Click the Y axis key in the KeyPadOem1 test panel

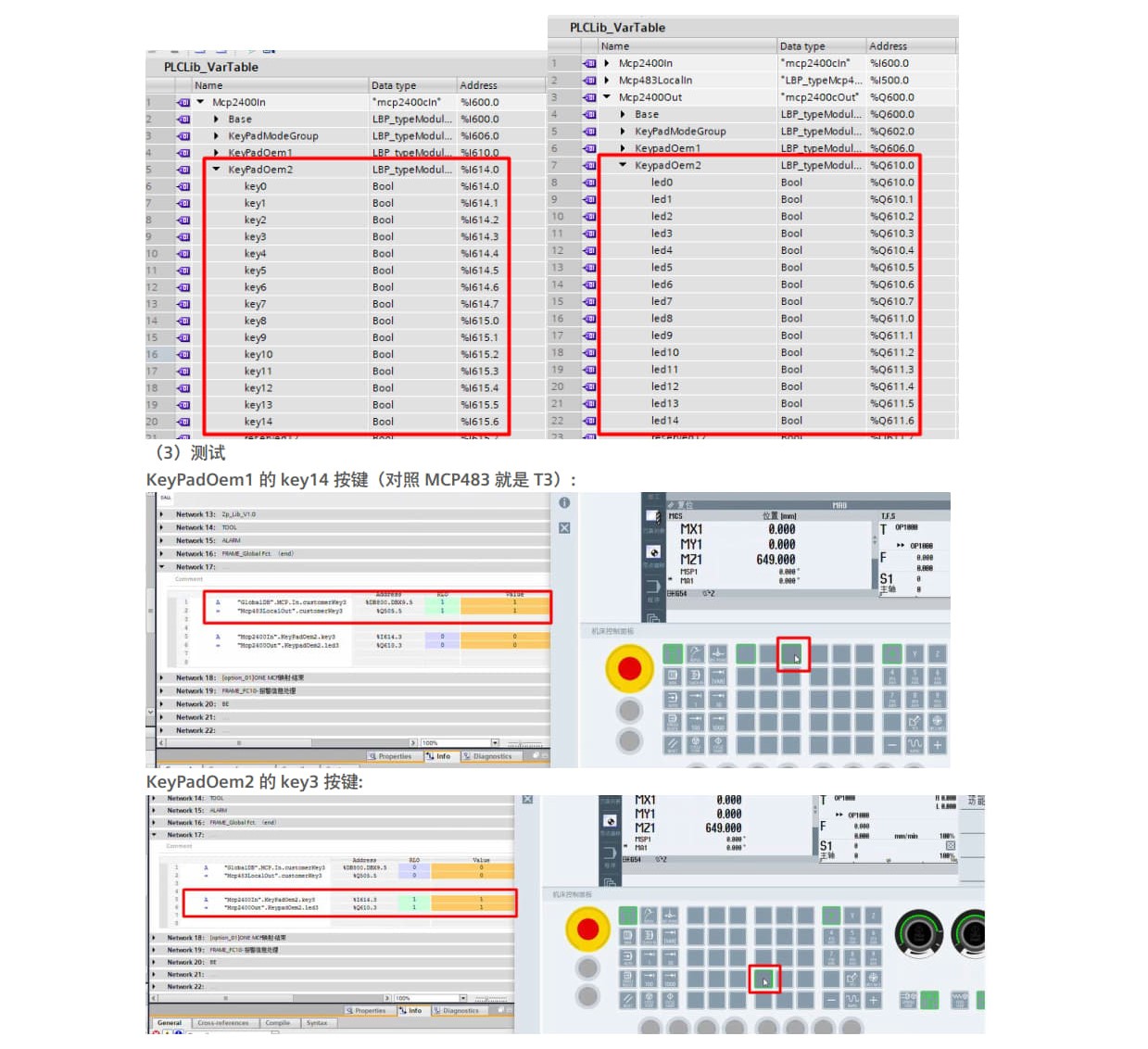pos(915,654)
